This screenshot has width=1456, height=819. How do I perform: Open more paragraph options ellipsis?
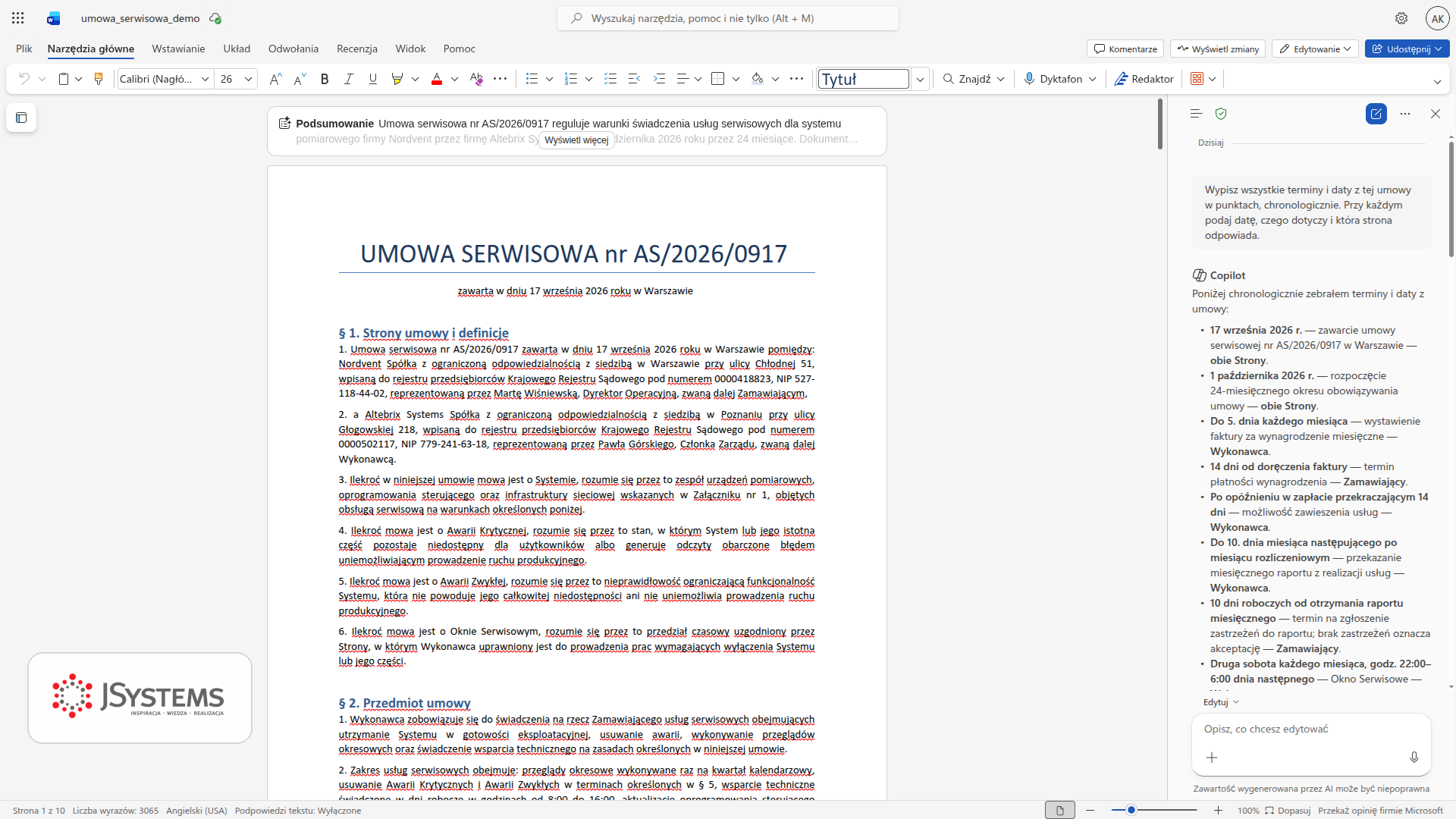point(796,79)
